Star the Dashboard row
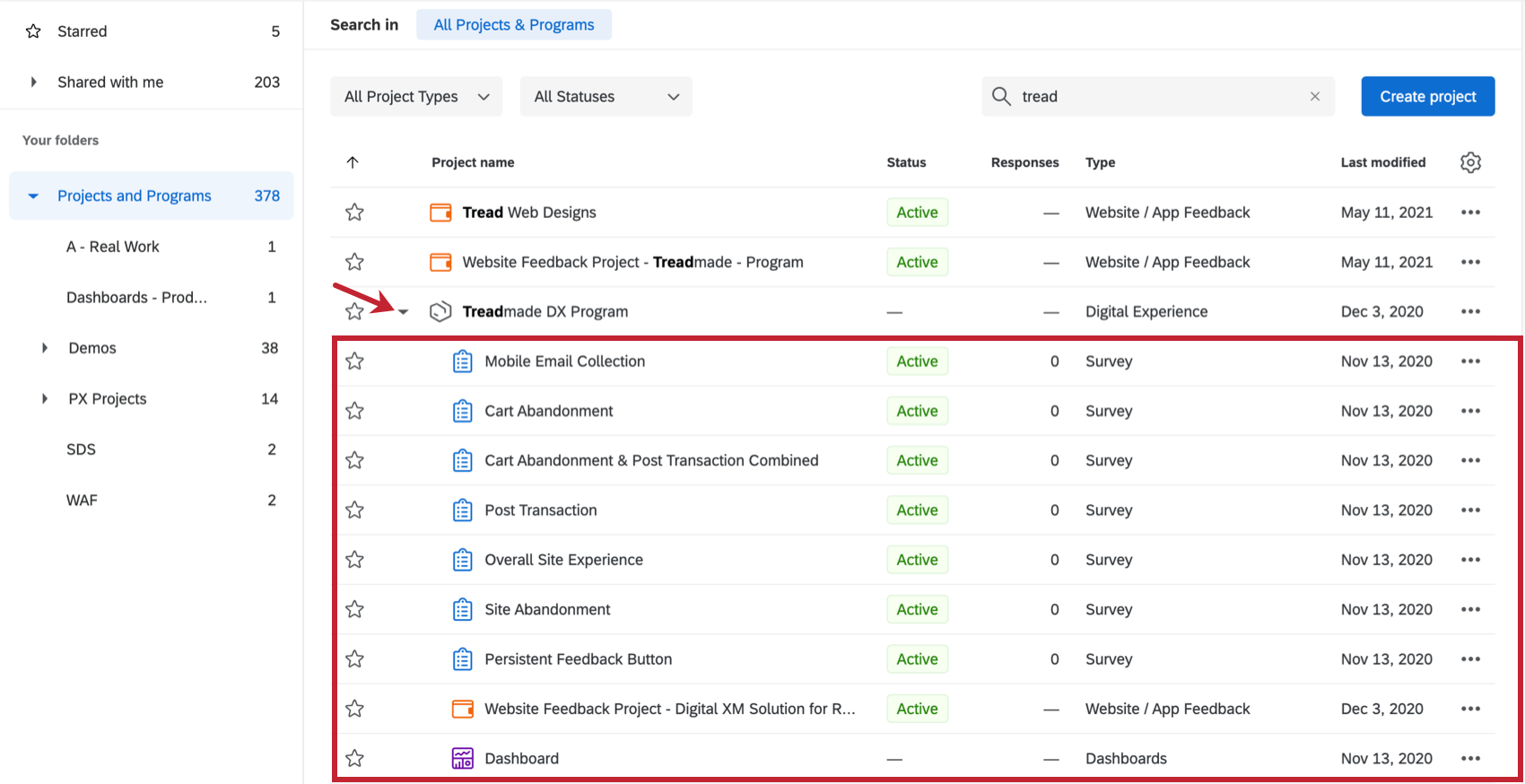This screenshot has width=1525, height=784. 354,758
